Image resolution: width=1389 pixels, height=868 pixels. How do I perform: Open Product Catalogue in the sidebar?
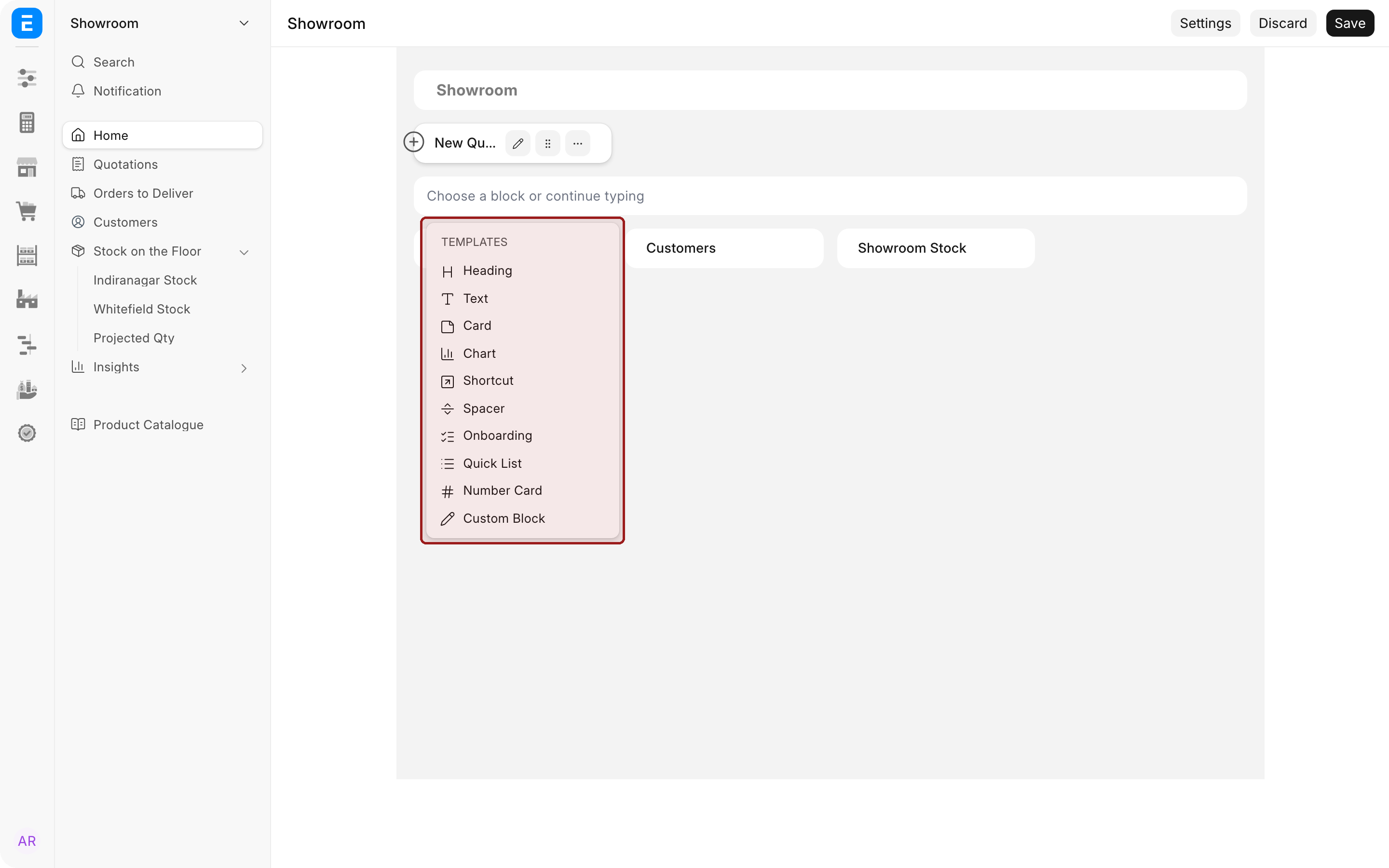tap(163, 425)
